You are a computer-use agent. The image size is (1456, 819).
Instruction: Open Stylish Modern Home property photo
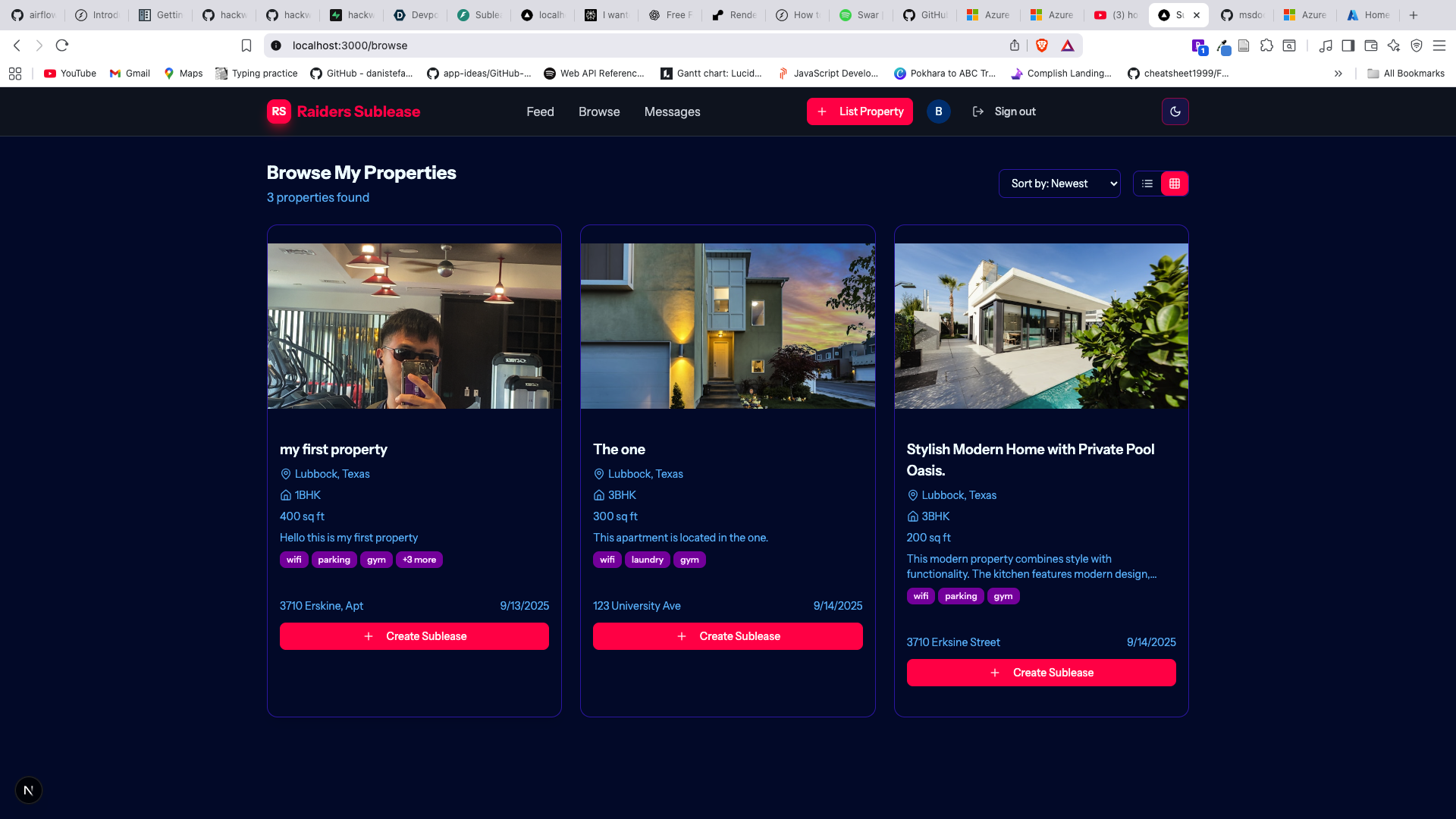(x=1040, y=326)
